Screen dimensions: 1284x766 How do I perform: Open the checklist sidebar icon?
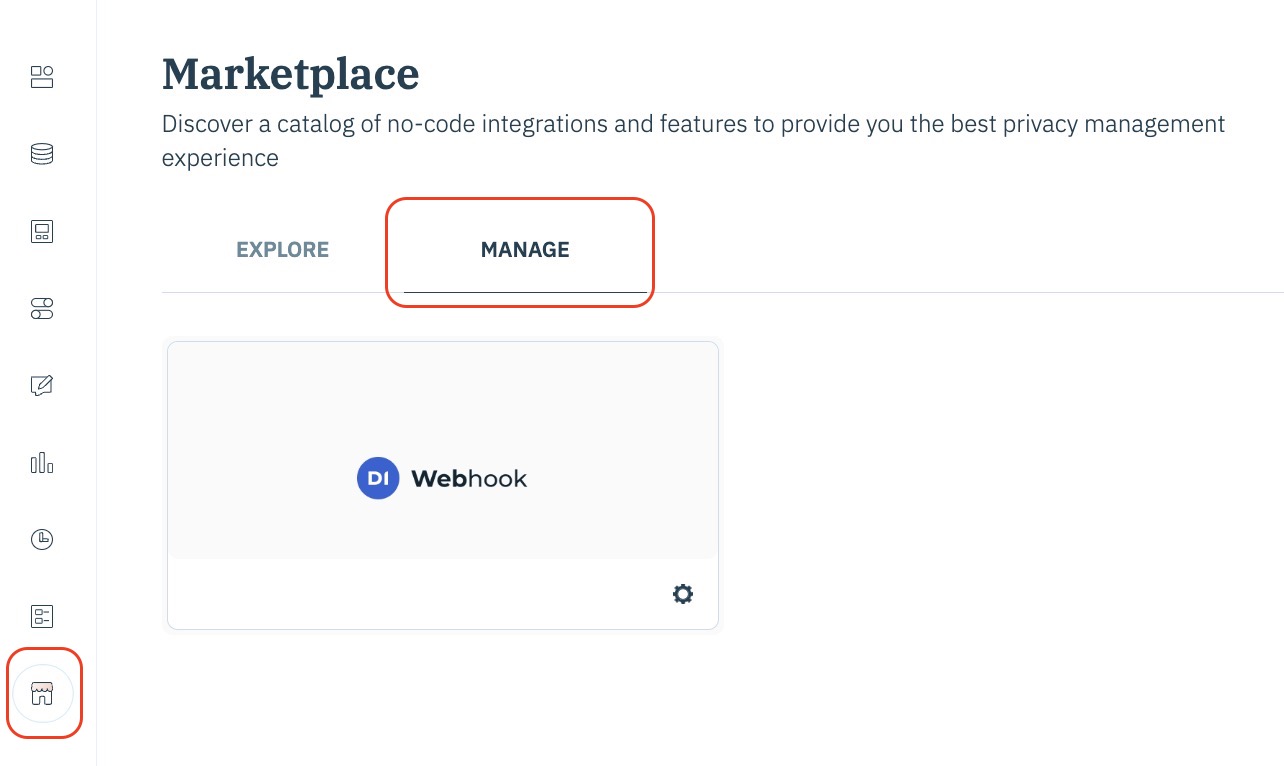click(42, 616)
